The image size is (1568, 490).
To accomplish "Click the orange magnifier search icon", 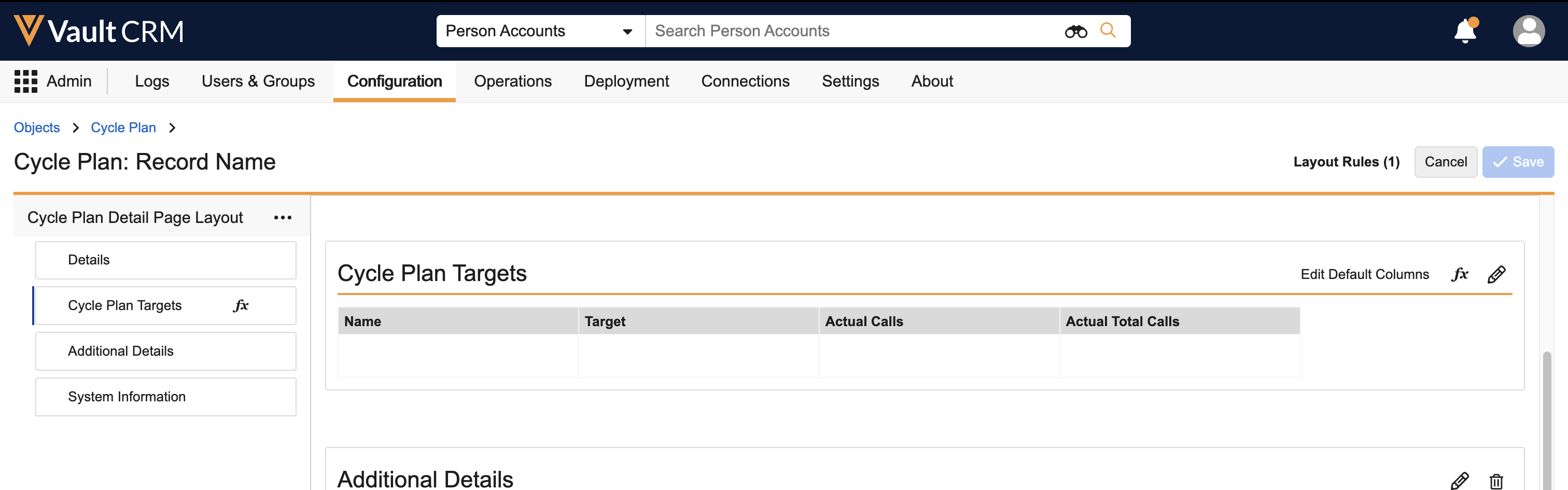I will 1108,31.
